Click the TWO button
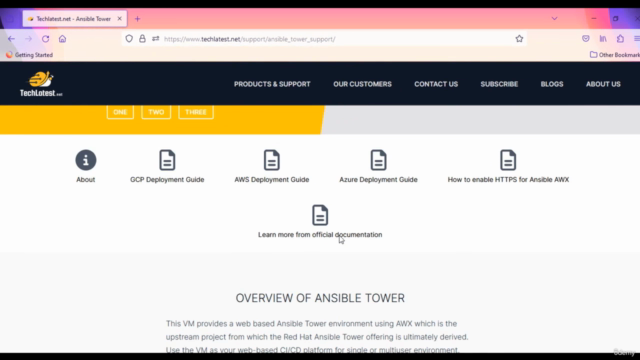The width and height of the screenshot is (640, 360). (156, 112)
